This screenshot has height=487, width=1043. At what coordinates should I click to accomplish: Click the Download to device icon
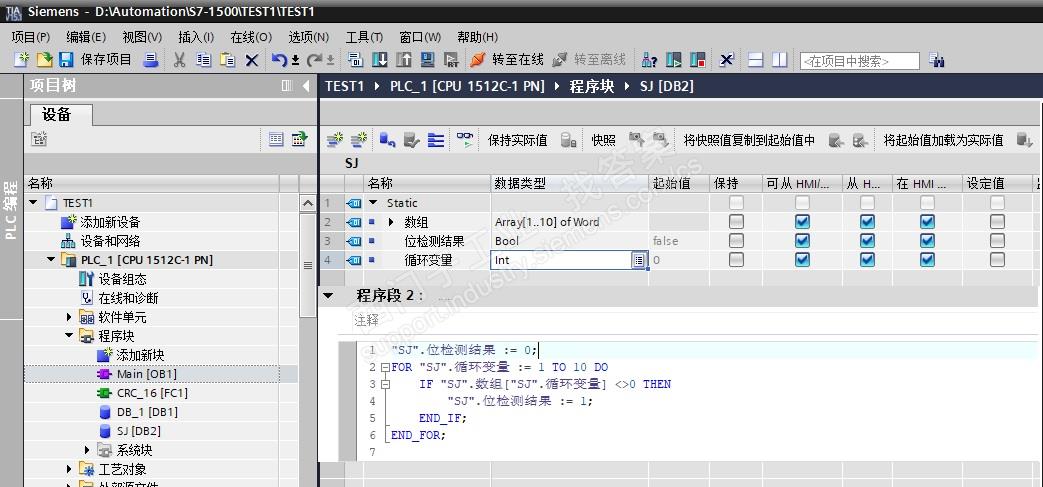[379, 60]
